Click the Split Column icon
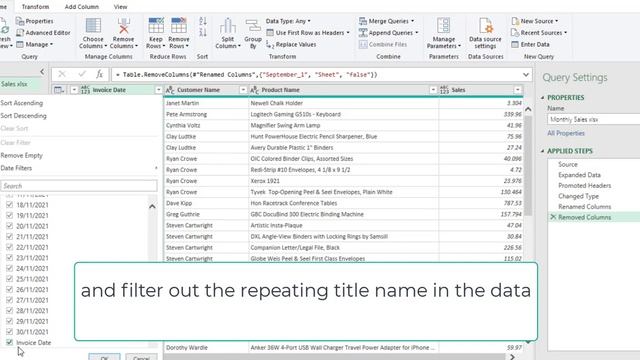 pos(227,26)
